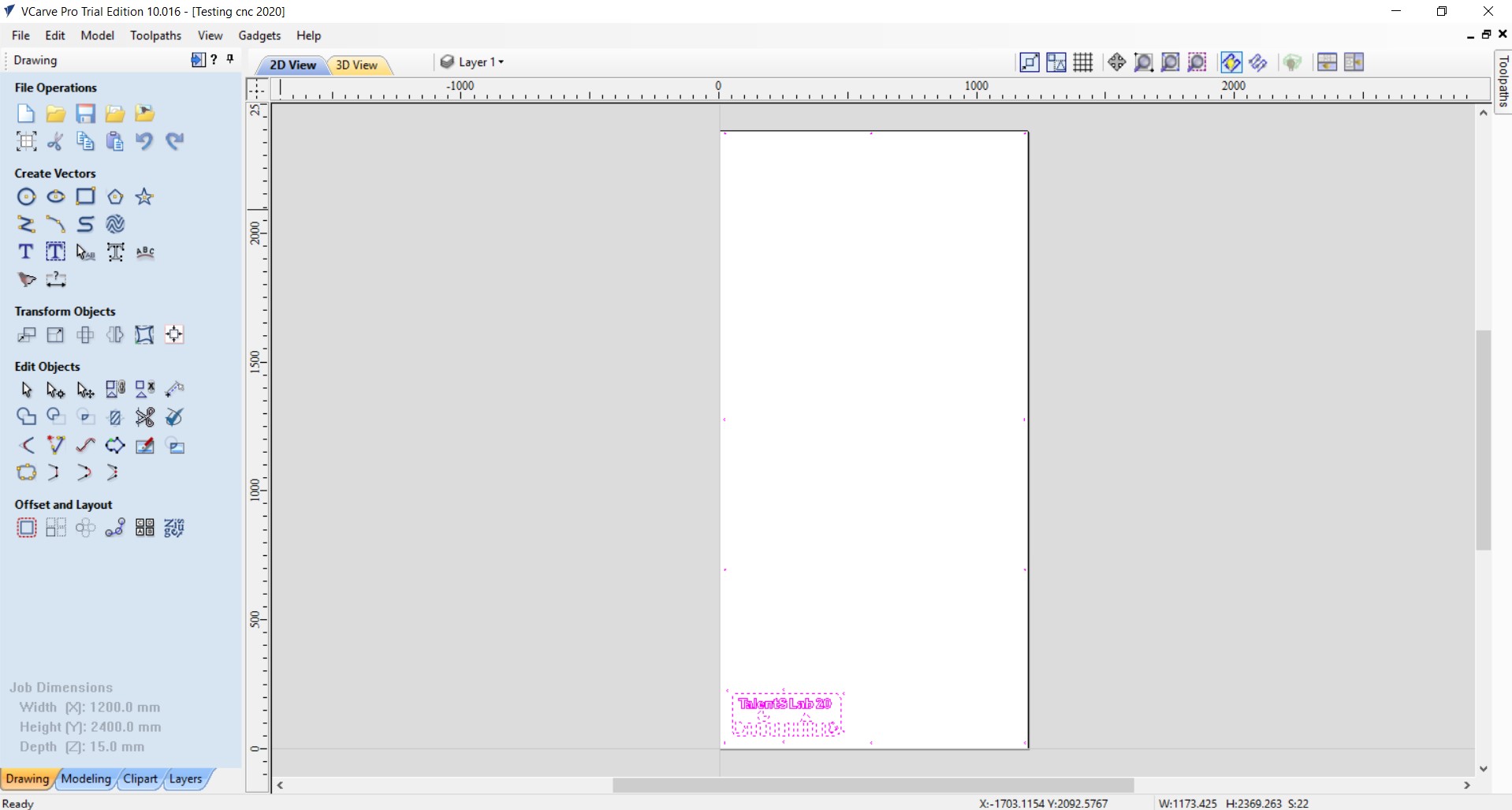Activate the Selection arrow tool
The height and width of the screenshot is (810, 1512).
point(26,390)
